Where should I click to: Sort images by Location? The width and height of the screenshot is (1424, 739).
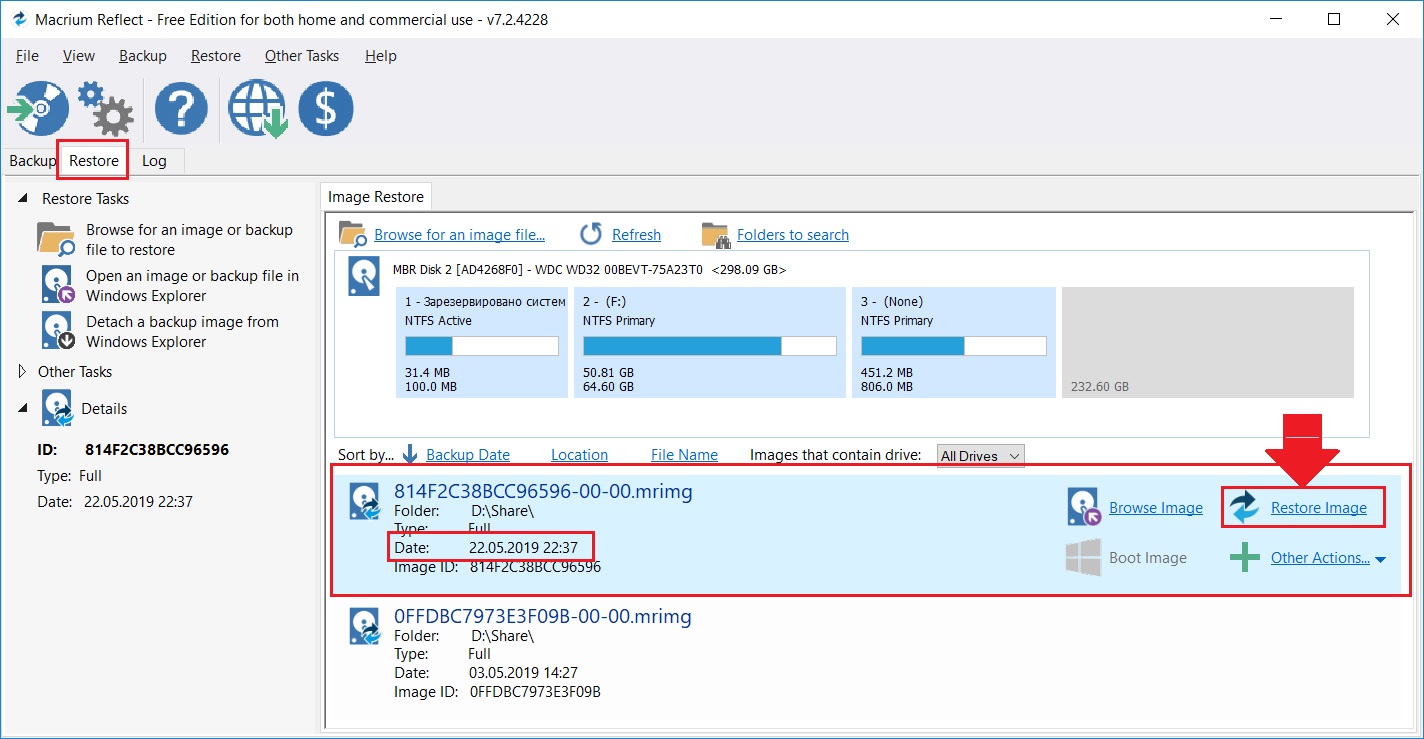point(579,455)
